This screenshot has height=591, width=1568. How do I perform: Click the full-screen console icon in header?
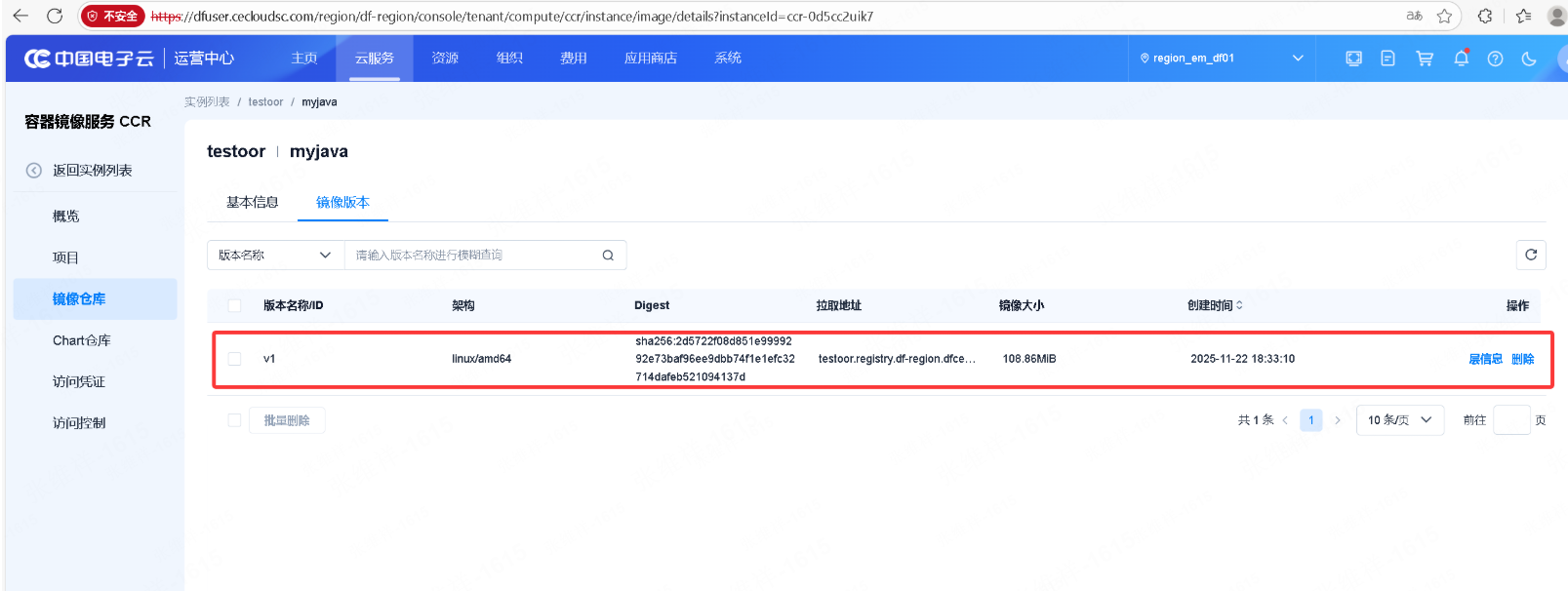point(1353,59)
